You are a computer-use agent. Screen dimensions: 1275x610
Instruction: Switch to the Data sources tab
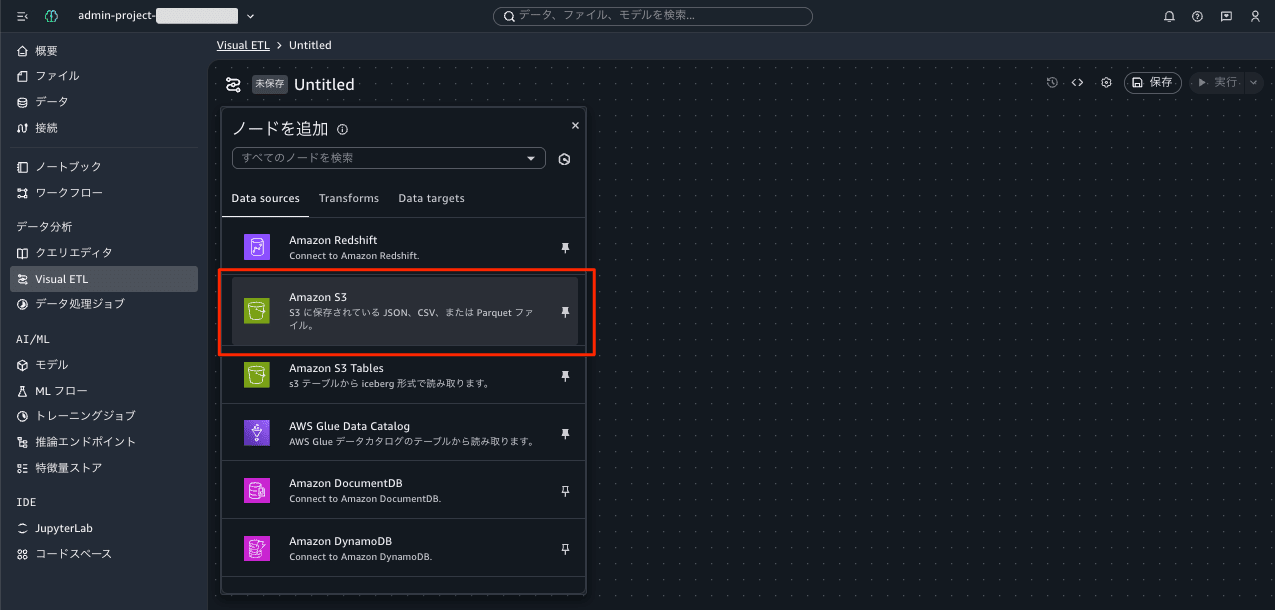[265, 198]
